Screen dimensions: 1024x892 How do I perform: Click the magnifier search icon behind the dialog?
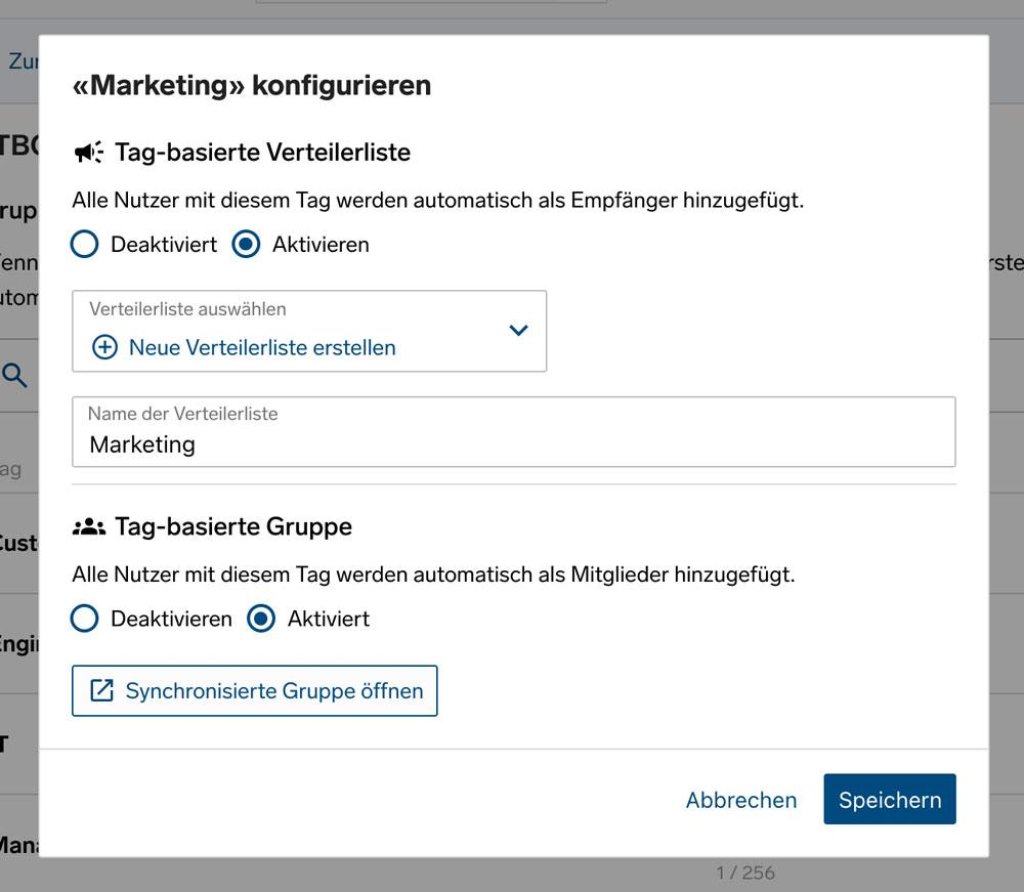click(x=15, y=376)
